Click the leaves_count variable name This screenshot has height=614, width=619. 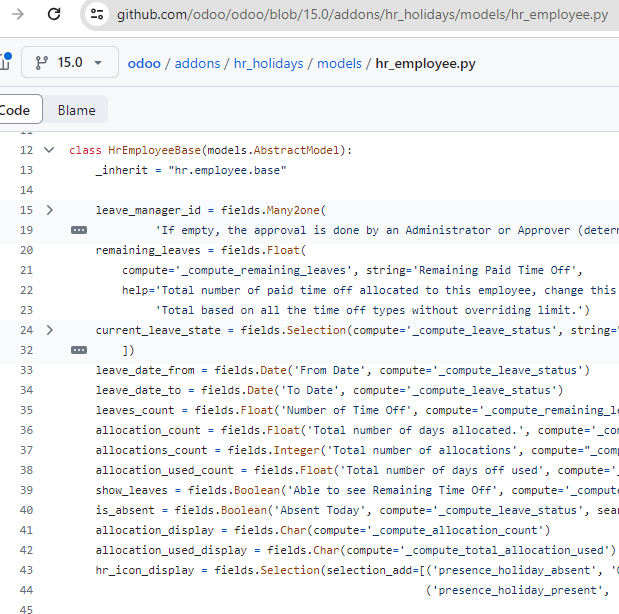[x=135, y=410]
